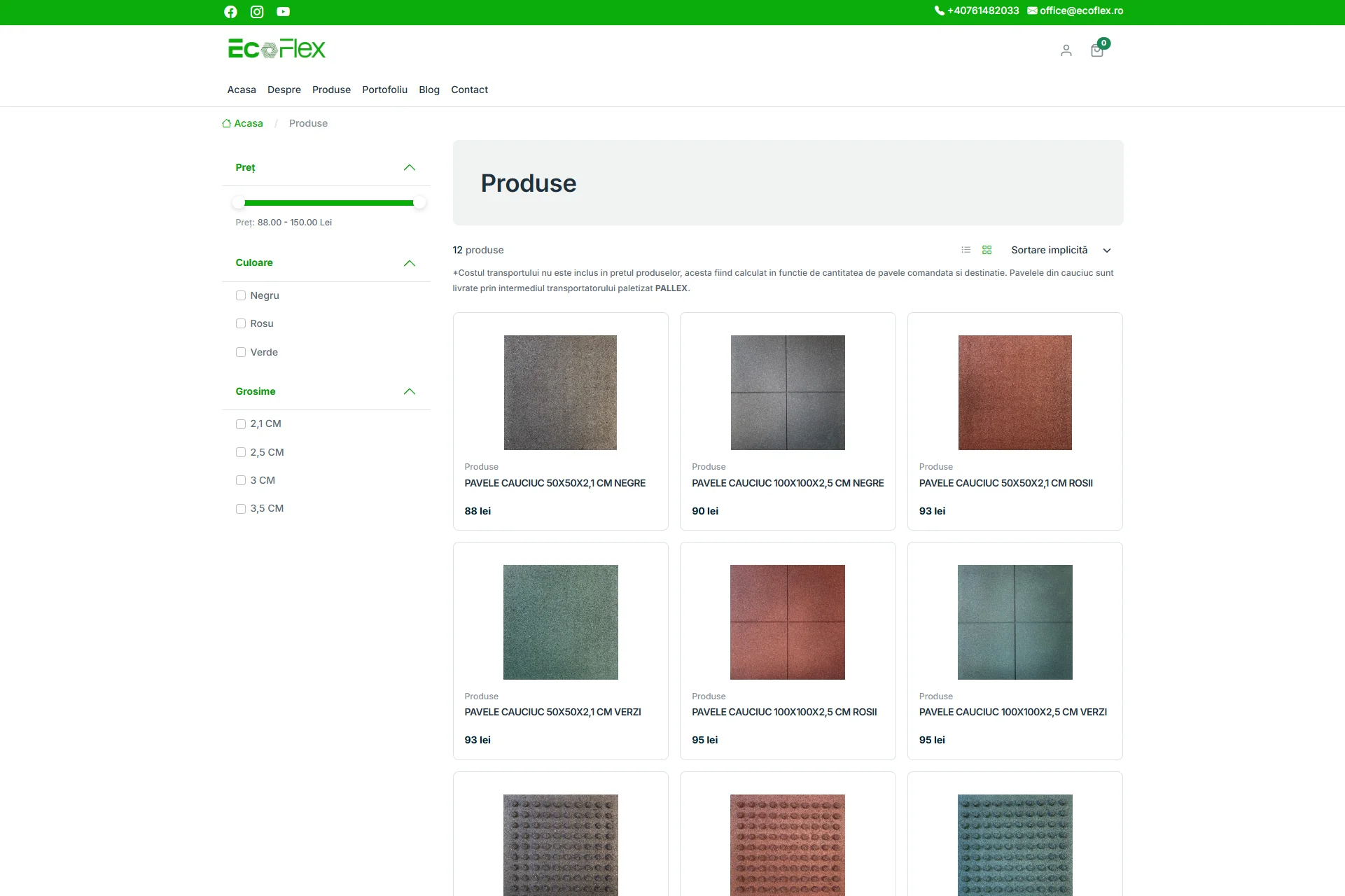Enable the Verde color filter
The width and height of the screenshot is (1345, 896).
click(x=241, y=352)
